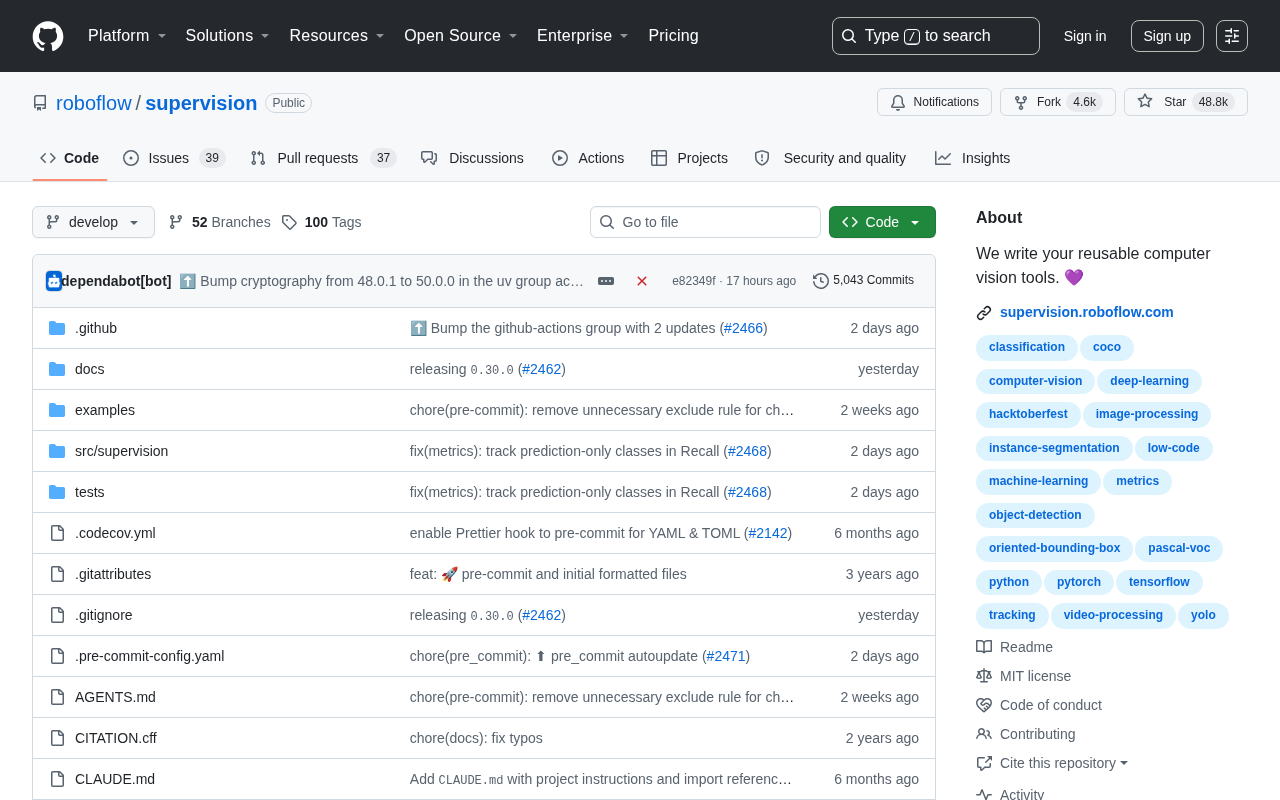
Task: Open the develop branch selector dropdown
Action: (93, 222)
